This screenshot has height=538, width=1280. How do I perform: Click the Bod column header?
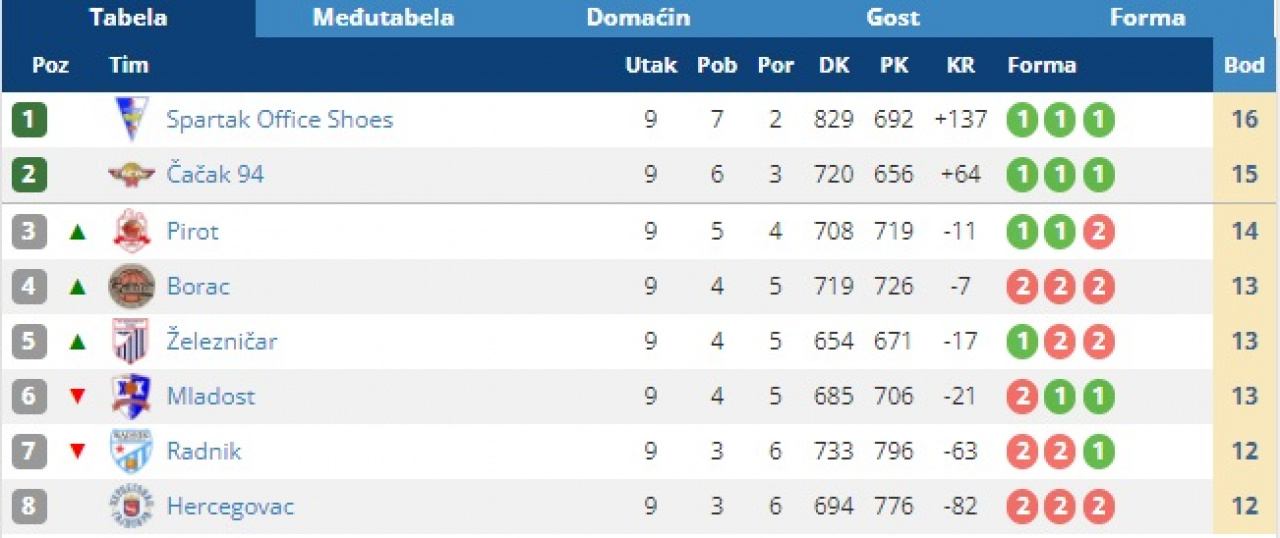[x=1245, y=66]
